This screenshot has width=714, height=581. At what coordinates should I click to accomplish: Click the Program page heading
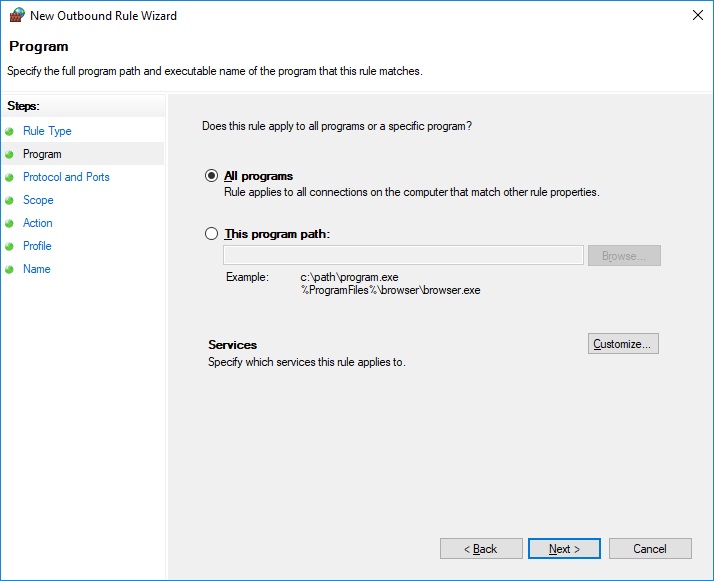(39, 46)
